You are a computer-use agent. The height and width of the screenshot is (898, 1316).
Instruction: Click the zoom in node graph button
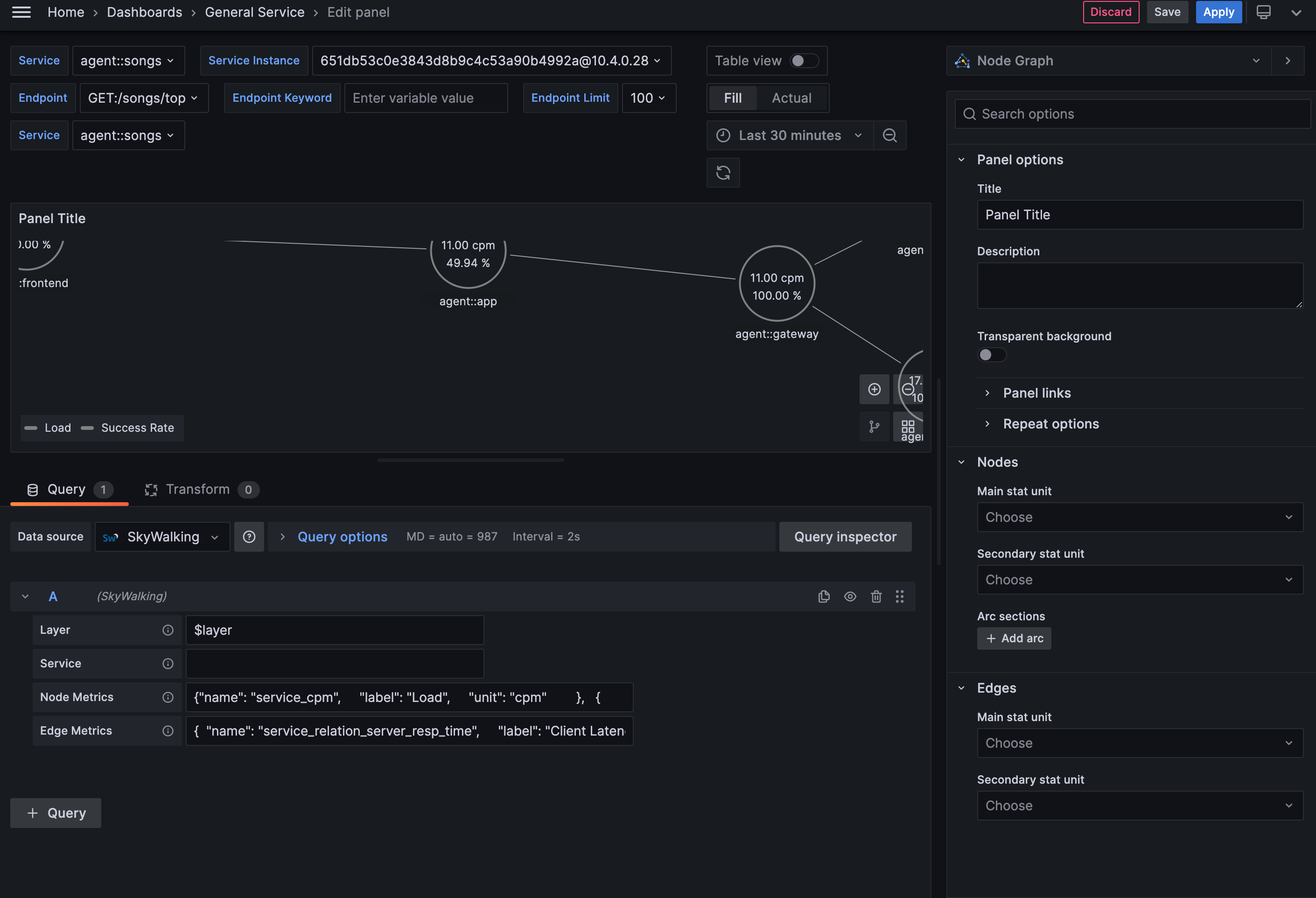(875, 390)
